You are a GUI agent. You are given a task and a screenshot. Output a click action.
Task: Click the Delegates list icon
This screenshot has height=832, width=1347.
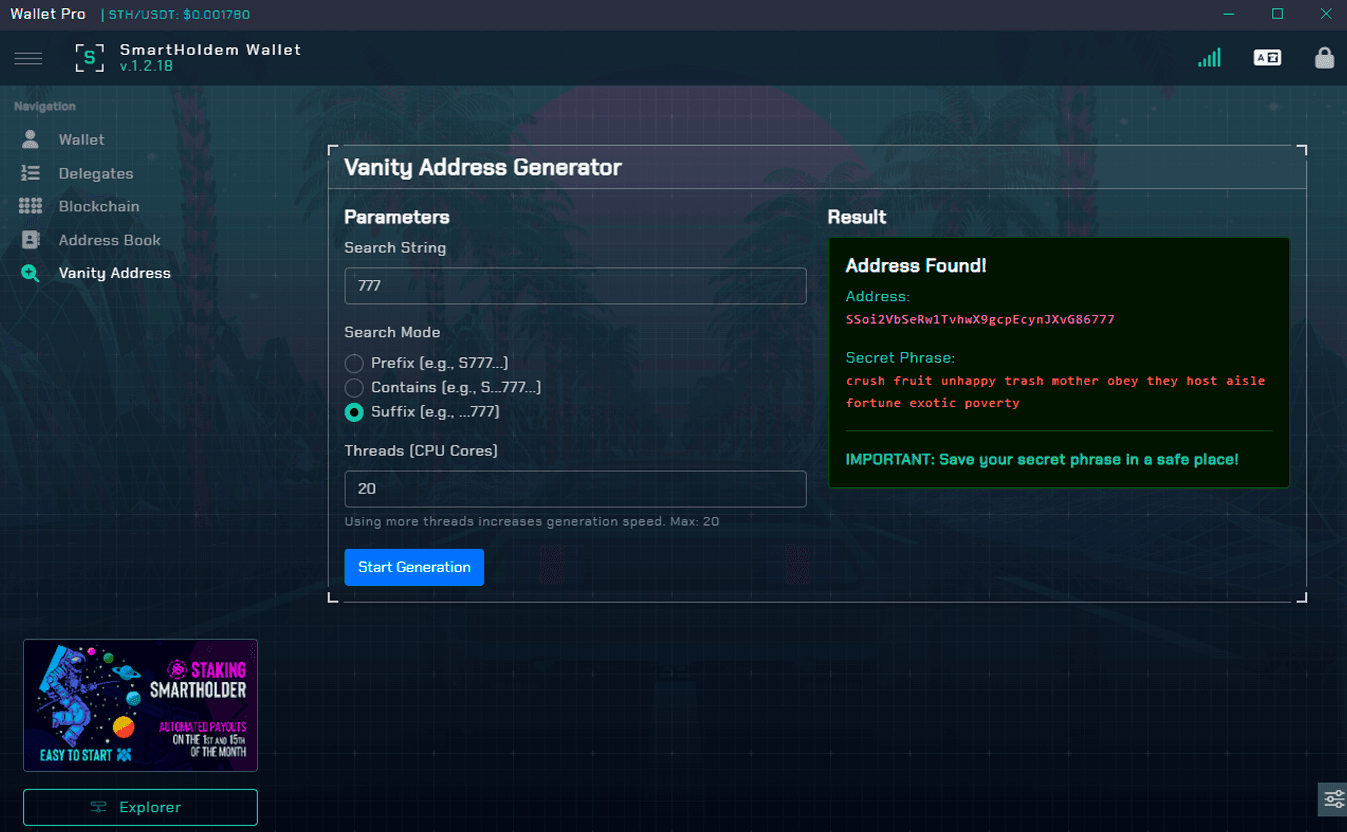coord(30,173)
